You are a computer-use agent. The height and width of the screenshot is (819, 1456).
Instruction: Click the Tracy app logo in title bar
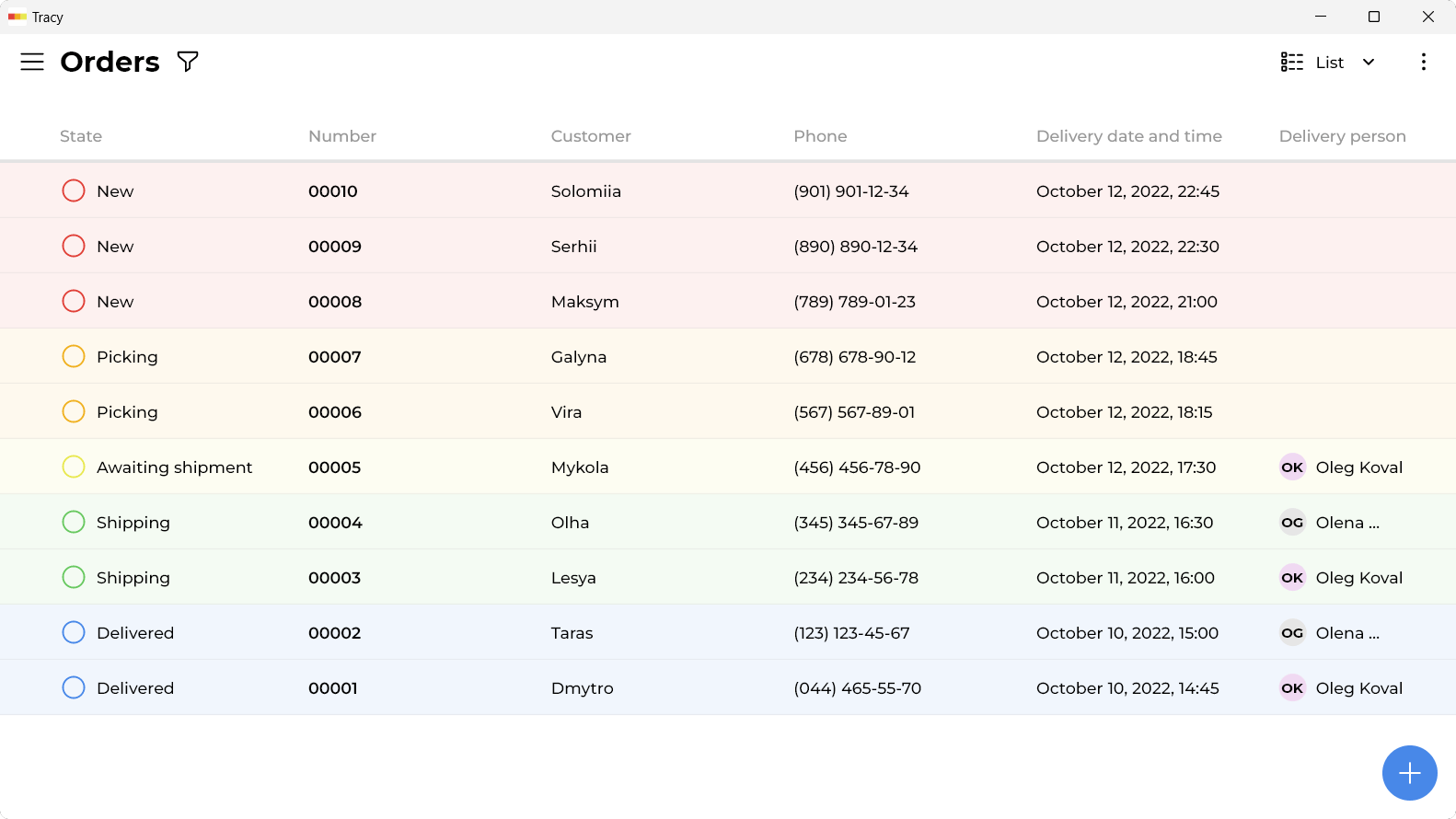point(17,17)
